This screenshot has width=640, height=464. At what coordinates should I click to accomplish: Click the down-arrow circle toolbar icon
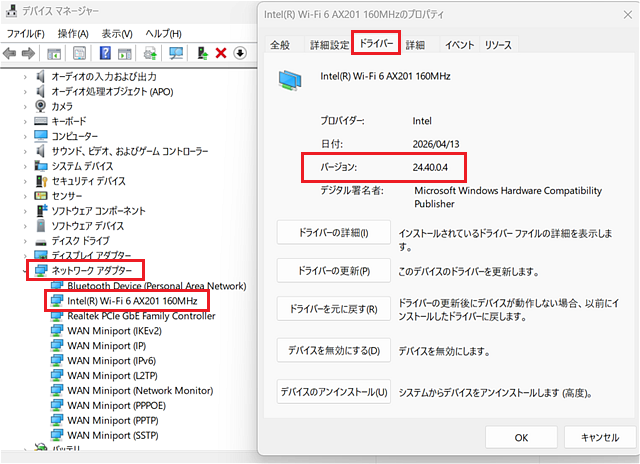point(240,53)
